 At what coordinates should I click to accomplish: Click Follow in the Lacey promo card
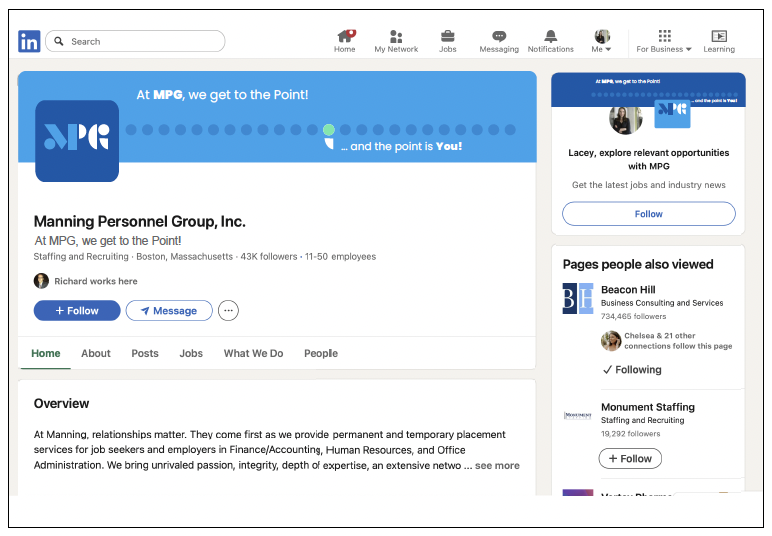point(648,214)
